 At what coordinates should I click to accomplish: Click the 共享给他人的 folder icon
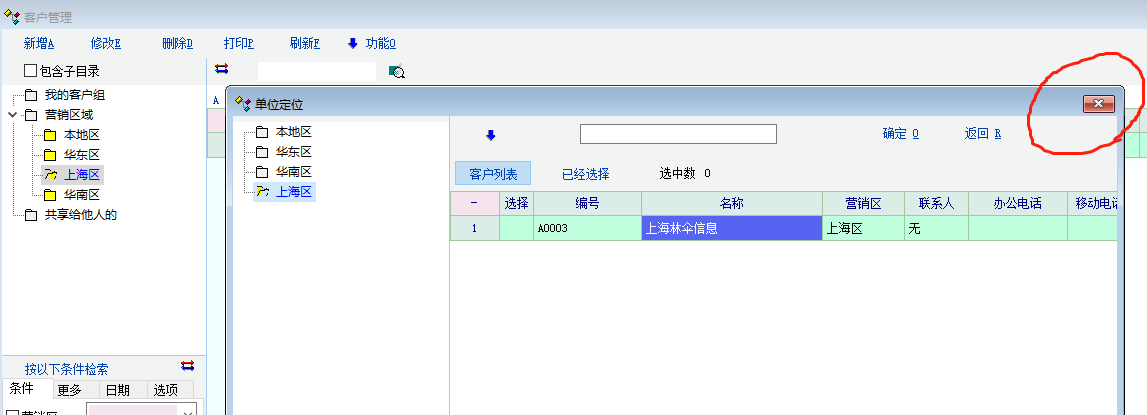point(31,215)
